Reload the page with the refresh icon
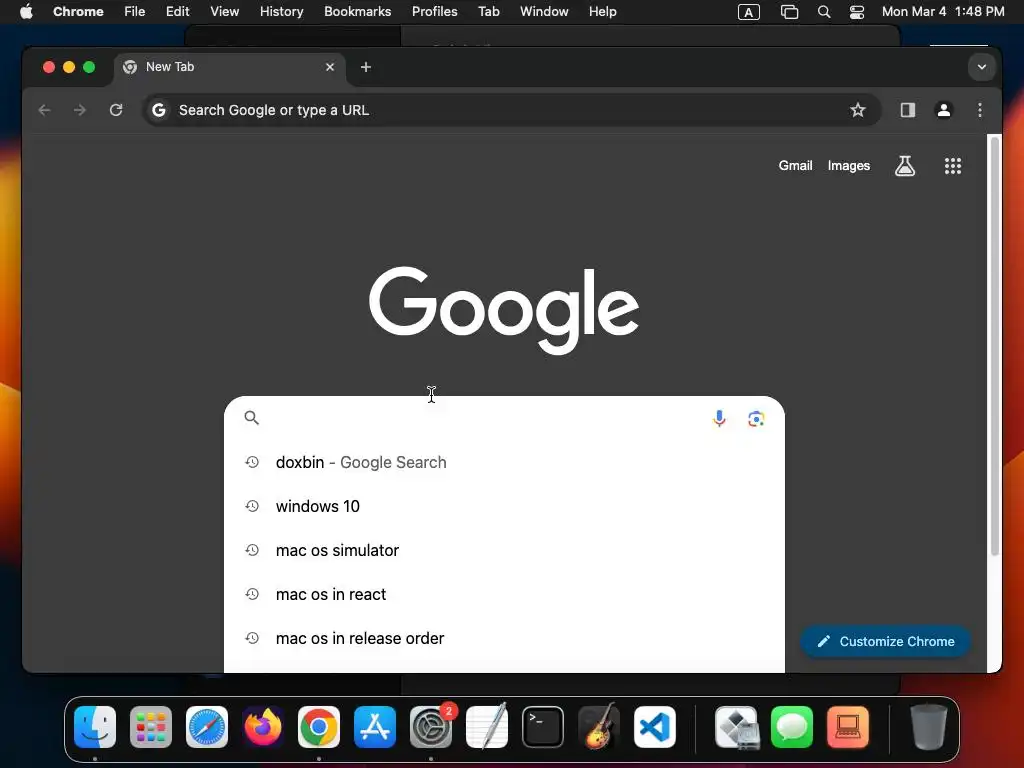The height and width of the screenshot is (768, 1024). 116,110
